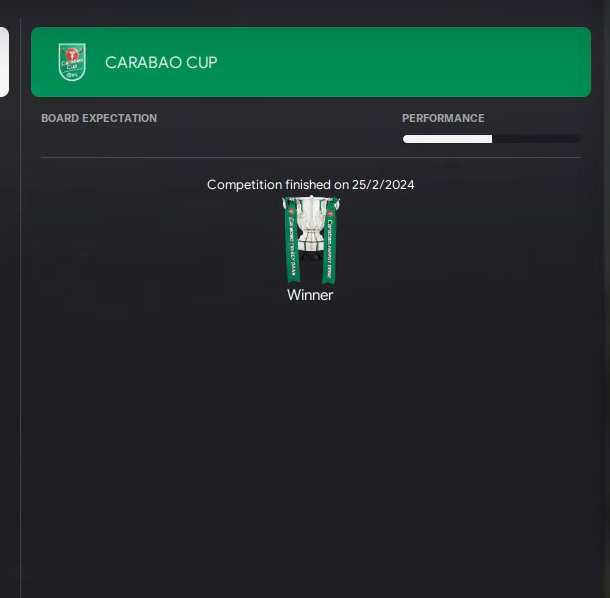610x598 pixels.
Task: Select the Carabao Cup trophy image
Action: [x=311, y=240]
